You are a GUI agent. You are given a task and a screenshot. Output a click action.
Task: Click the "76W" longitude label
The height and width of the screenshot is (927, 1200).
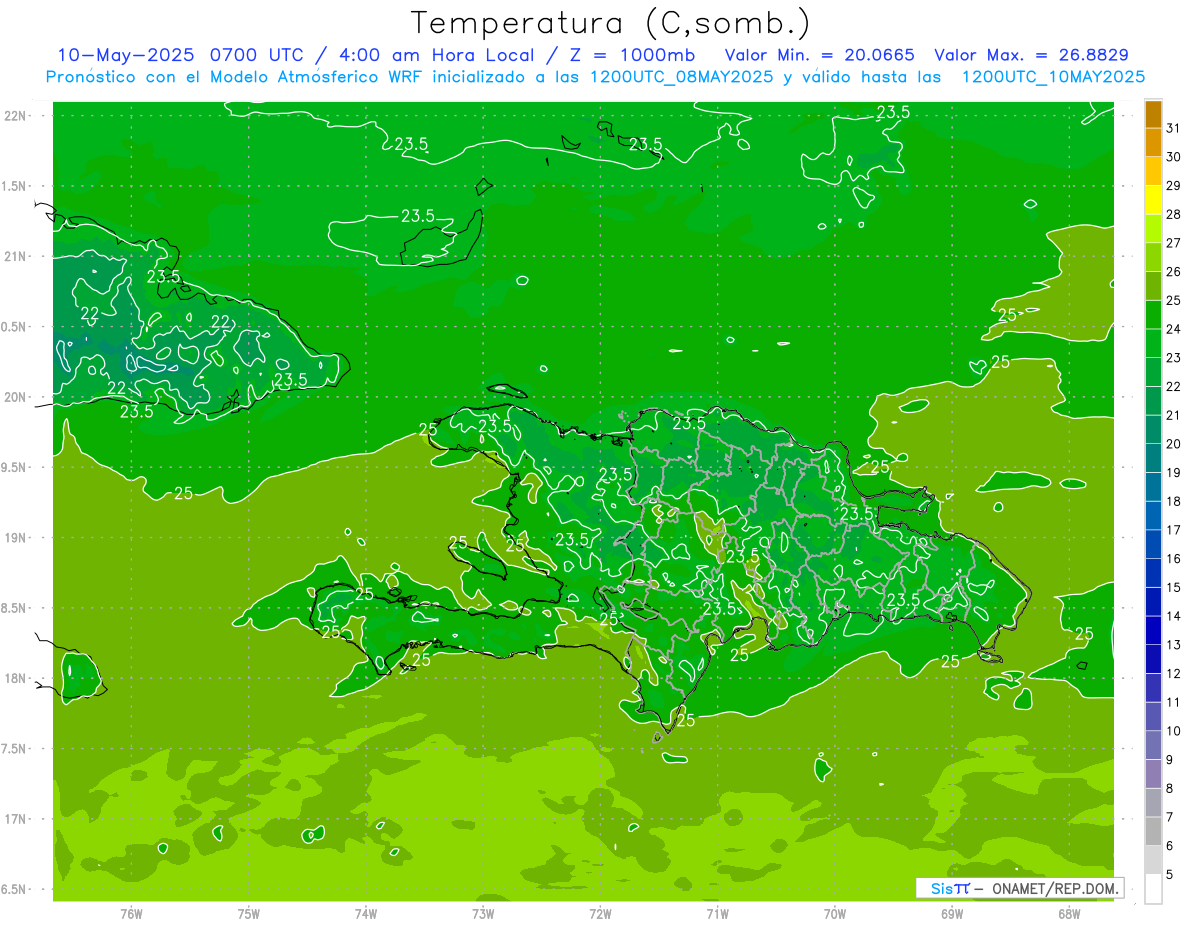(131, 914)
